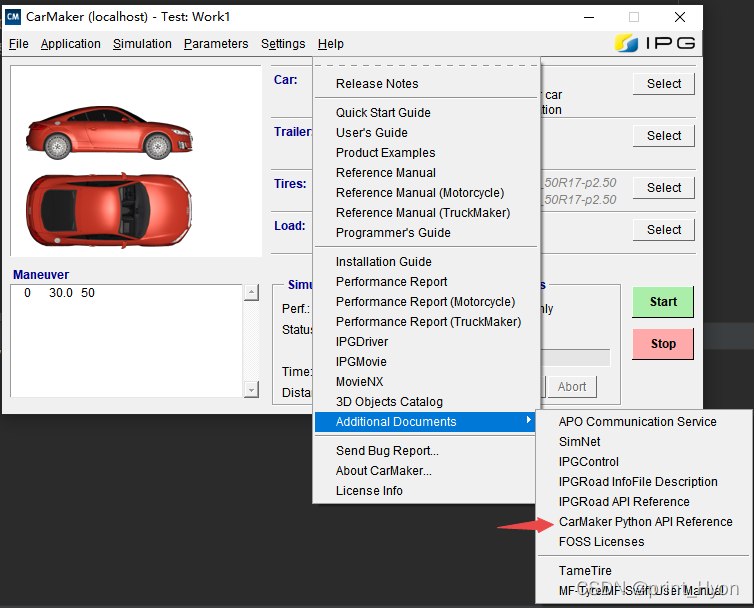Open Reference Manual (Motorcycle)

(x=426, y=193)
